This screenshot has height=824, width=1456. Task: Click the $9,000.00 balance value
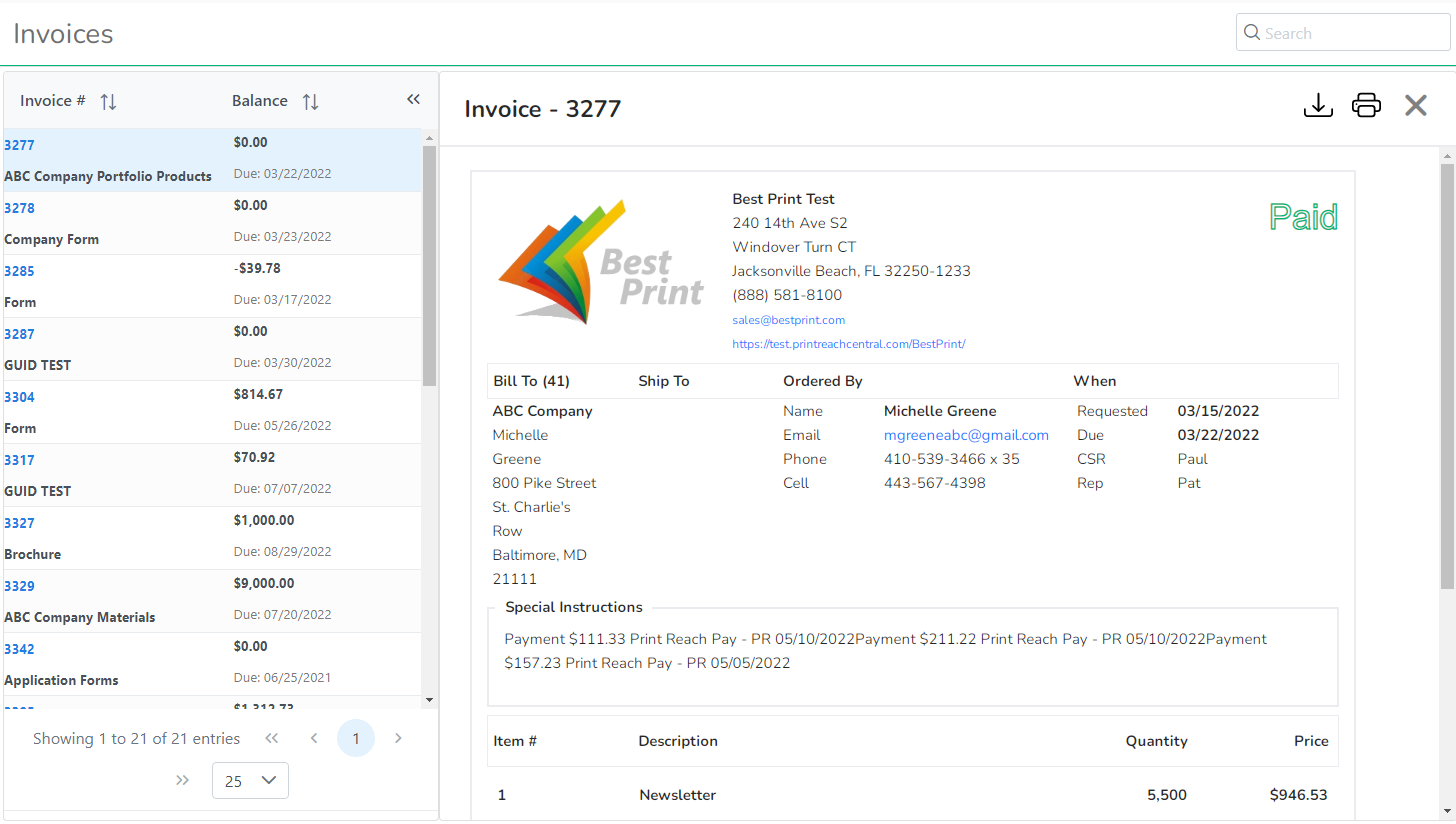pos(264,583)
